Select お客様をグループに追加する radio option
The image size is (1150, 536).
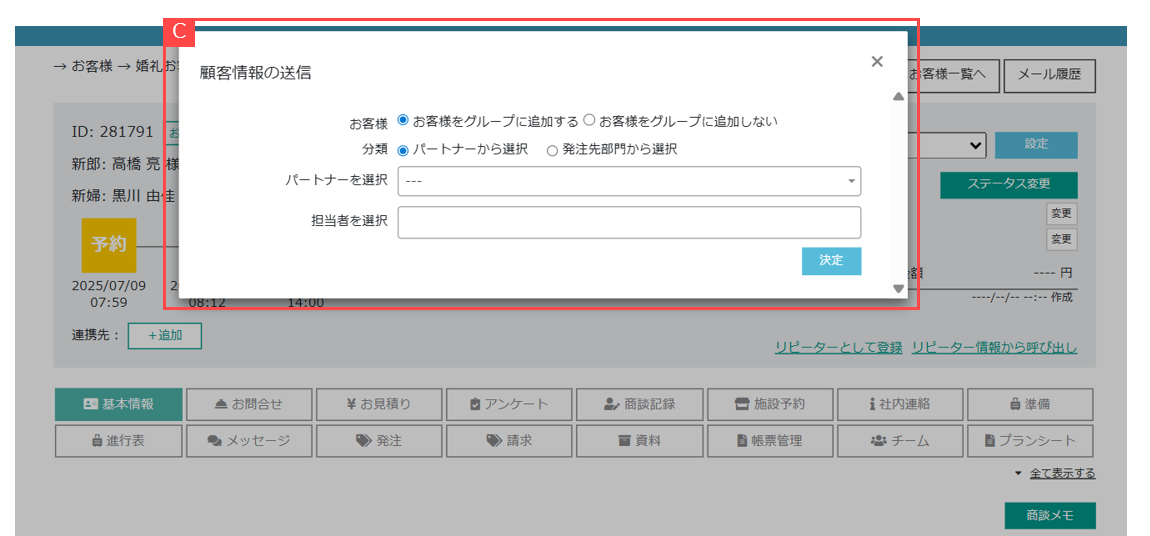tap(403, 120)
